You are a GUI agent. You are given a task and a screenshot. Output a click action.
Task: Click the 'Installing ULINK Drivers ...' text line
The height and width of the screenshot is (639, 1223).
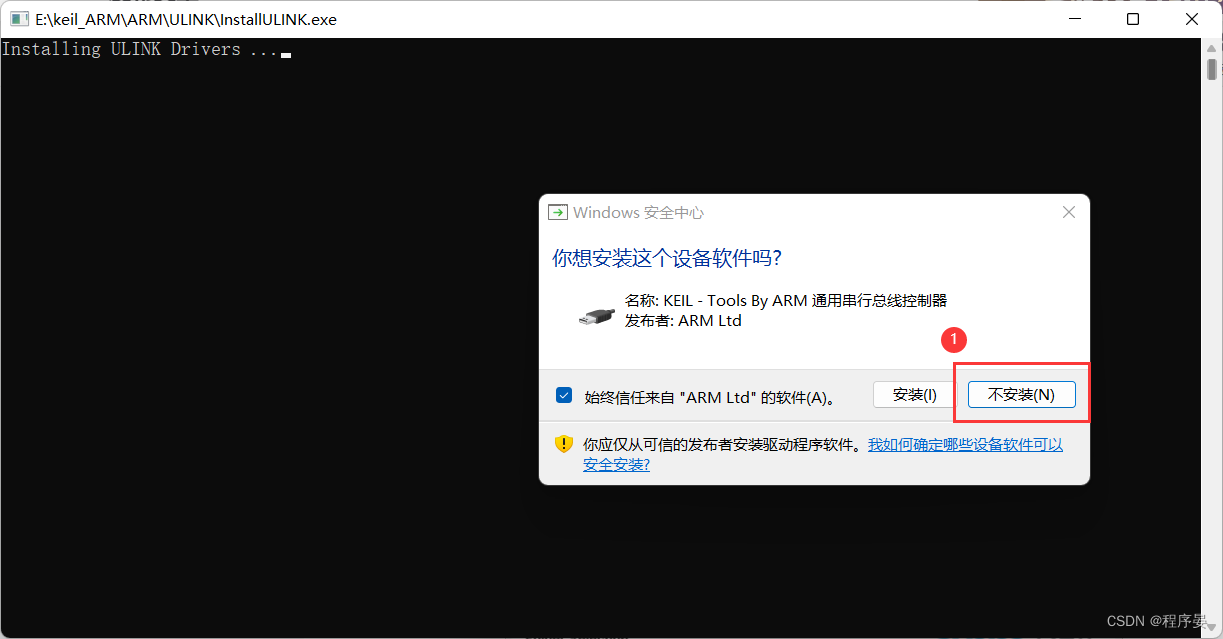(140, 49)
